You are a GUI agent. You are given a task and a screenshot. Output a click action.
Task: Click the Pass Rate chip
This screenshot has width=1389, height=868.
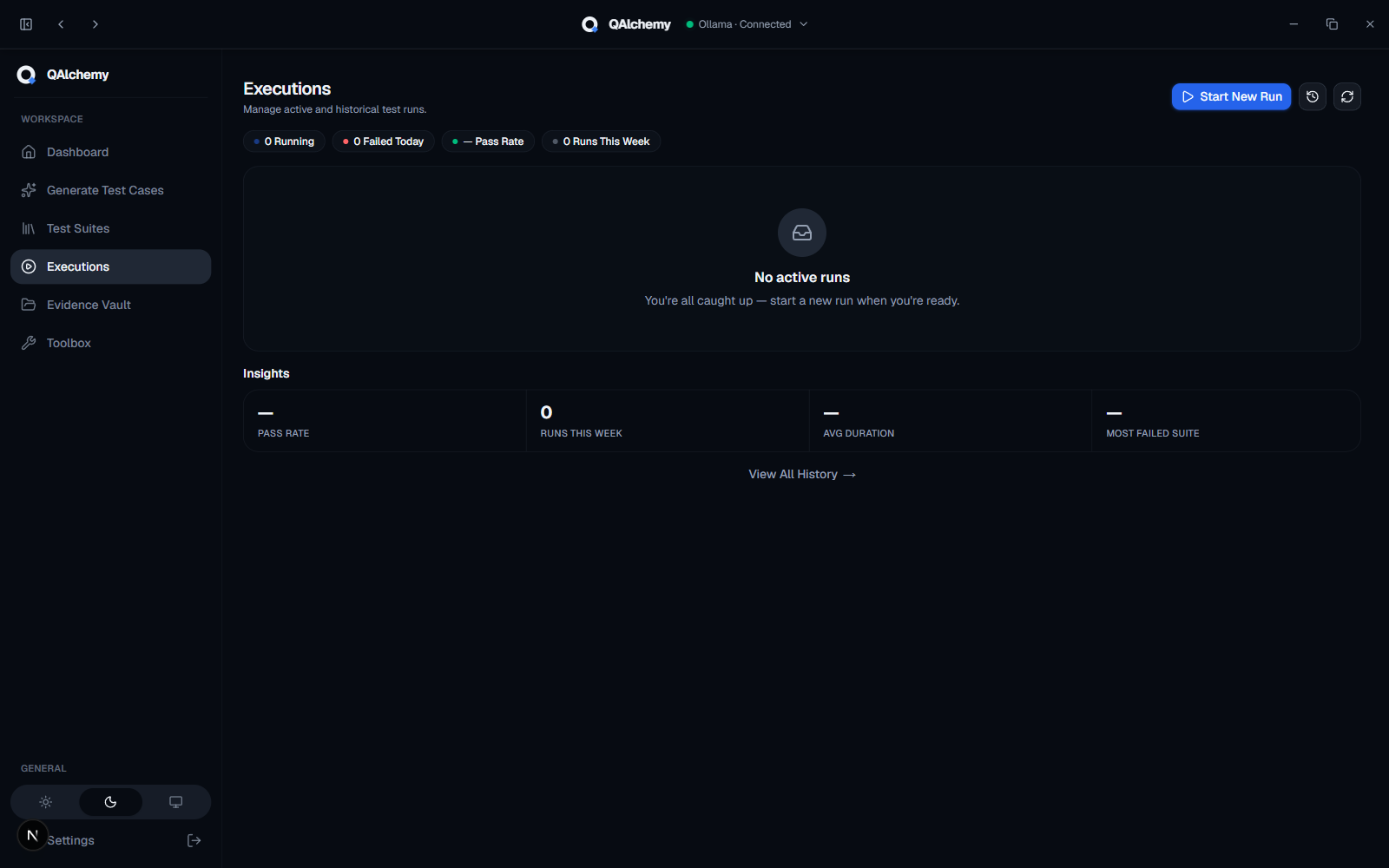[x=488, y=141]
